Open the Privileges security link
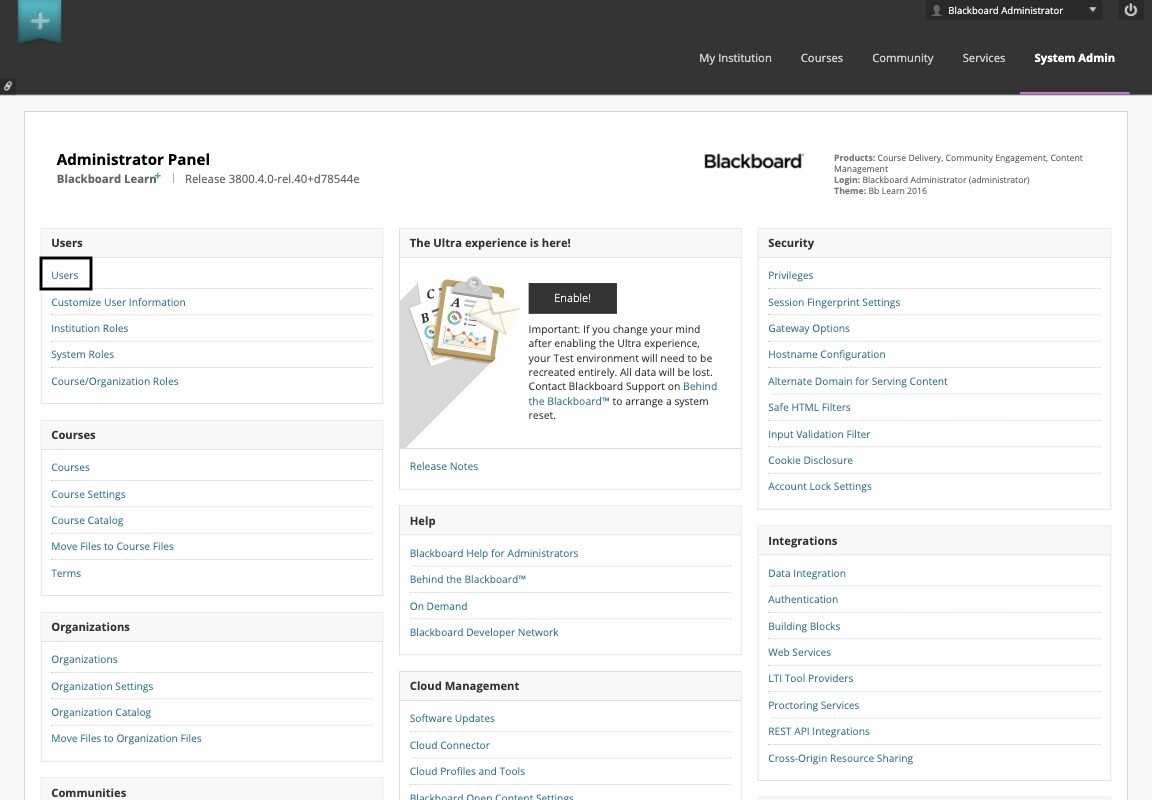Viewport: 1152px width, 800px height. click(791, 275)
